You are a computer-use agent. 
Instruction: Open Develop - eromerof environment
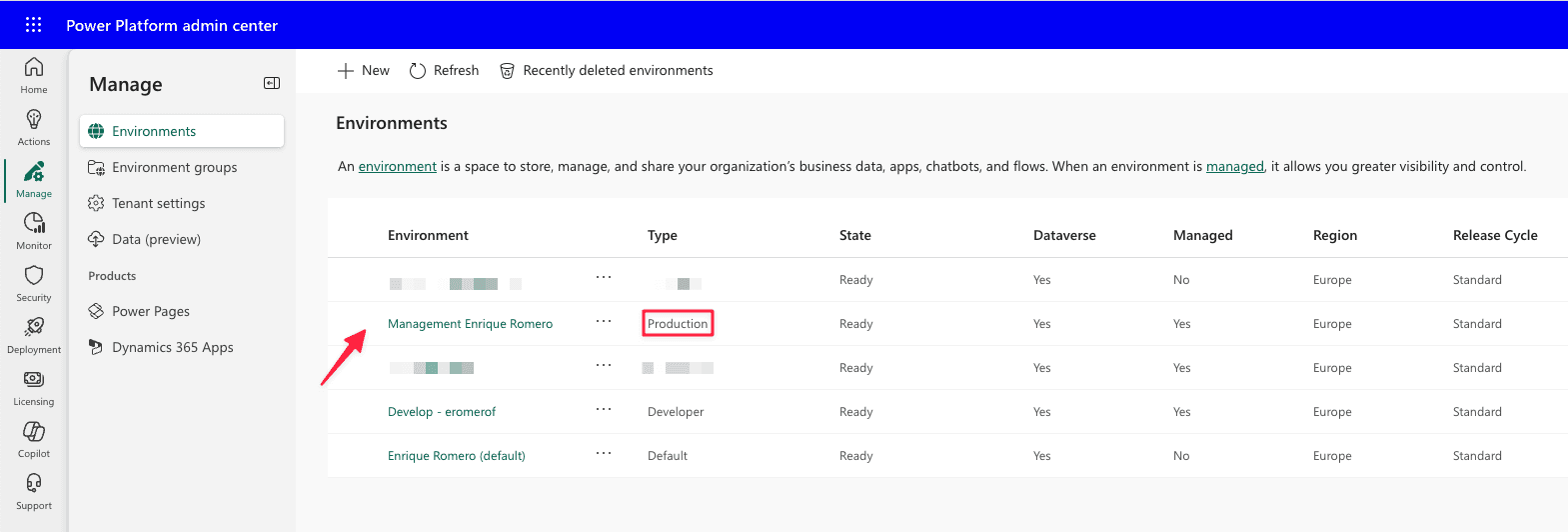[x=442, y=412]
